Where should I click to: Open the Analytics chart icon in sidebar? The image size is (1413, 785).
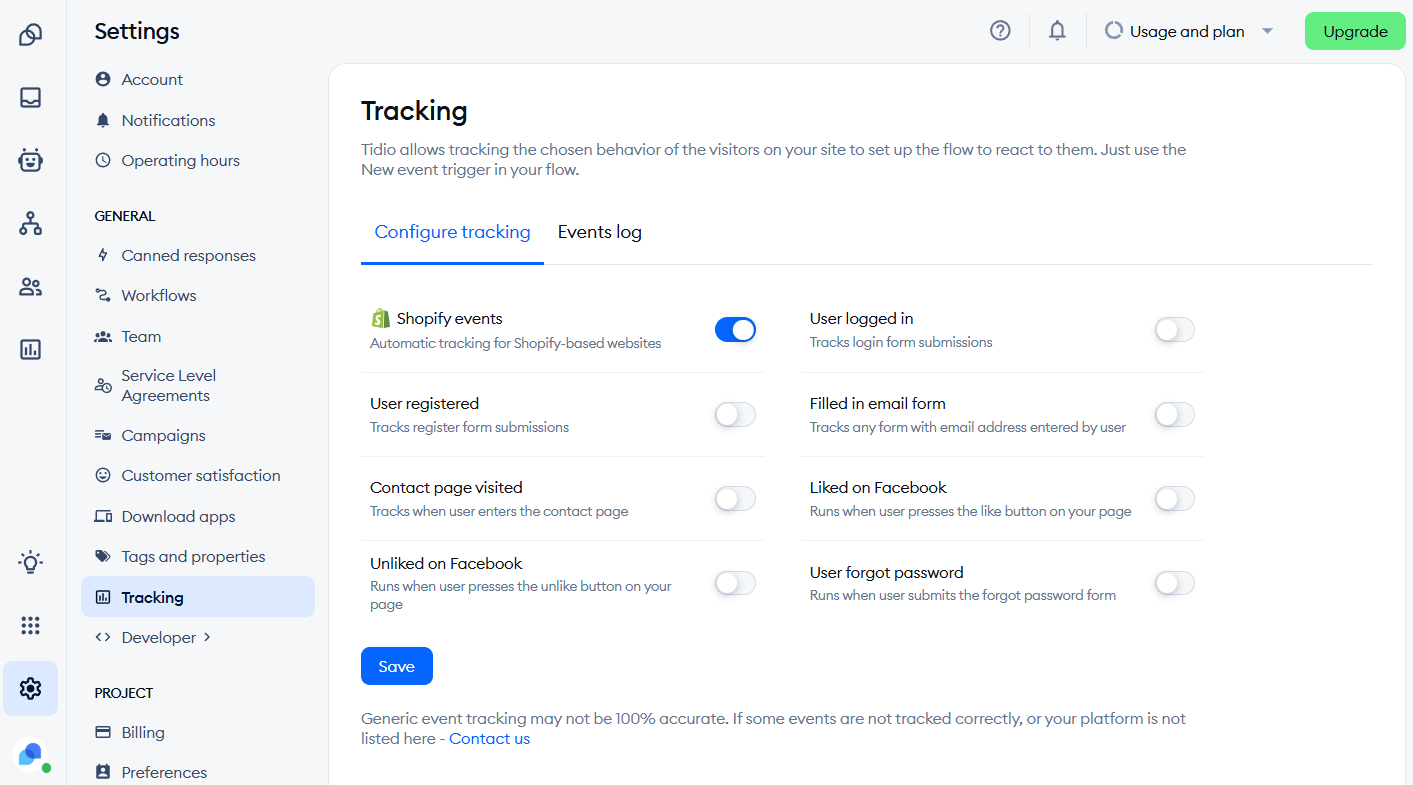pyautogui.click(x=30, y=349)
